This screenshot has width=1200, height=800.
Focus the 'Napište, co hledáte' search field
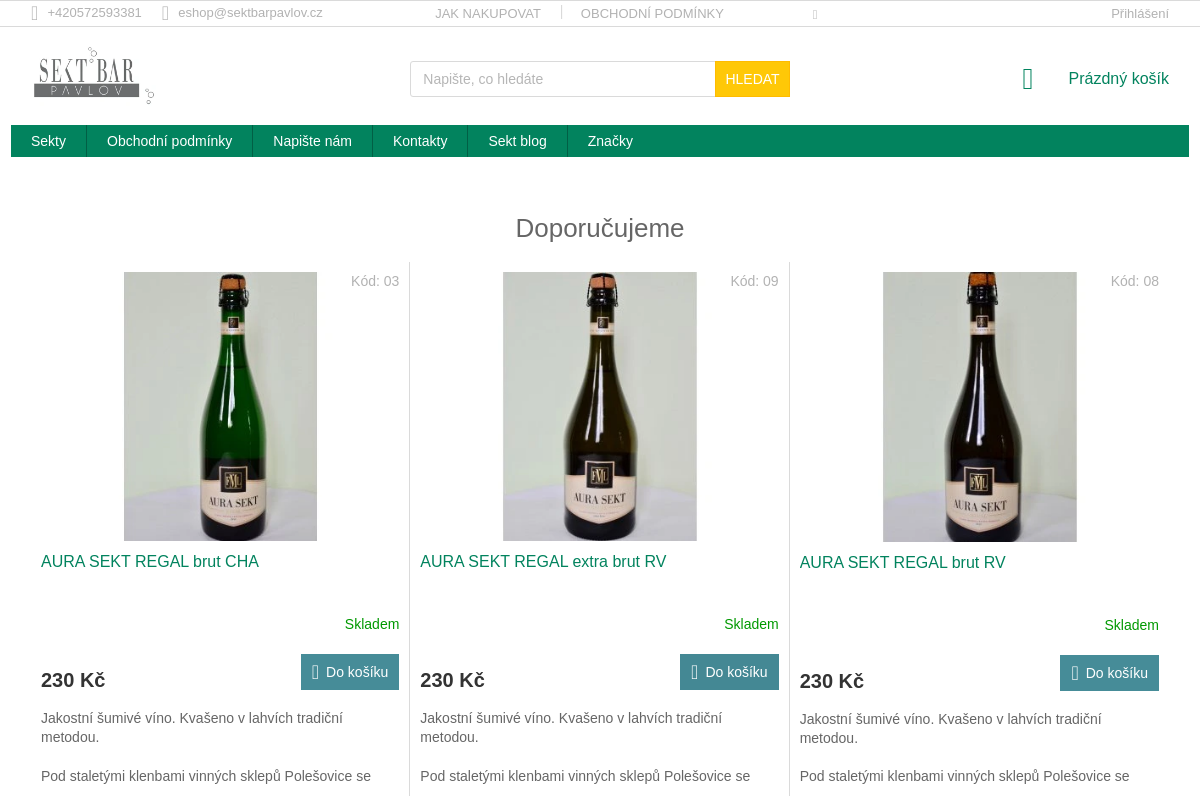[563, 79]
